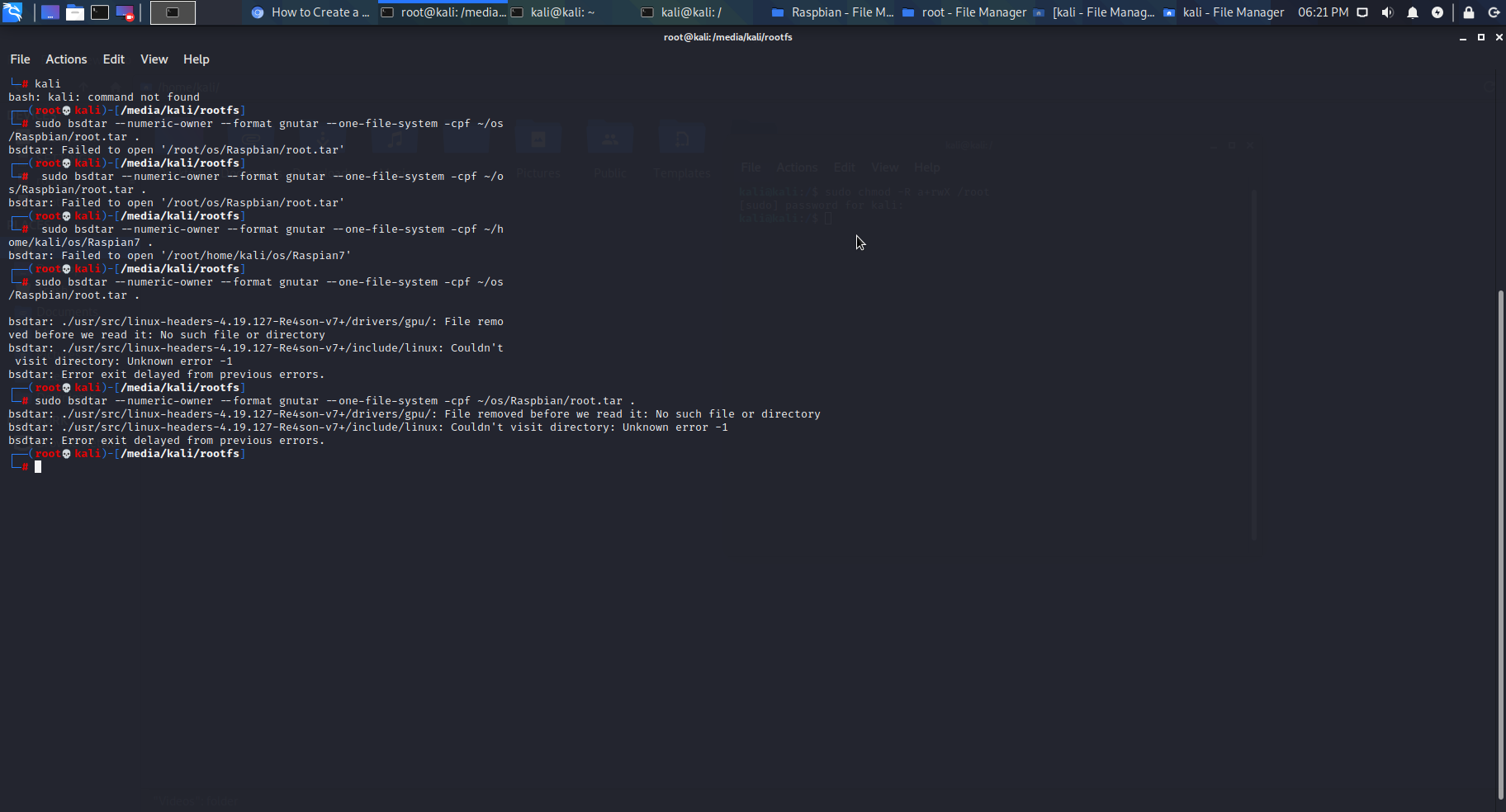Open the View menu
Viewport: 1506px width, 812px height.
tap(154, 59)
